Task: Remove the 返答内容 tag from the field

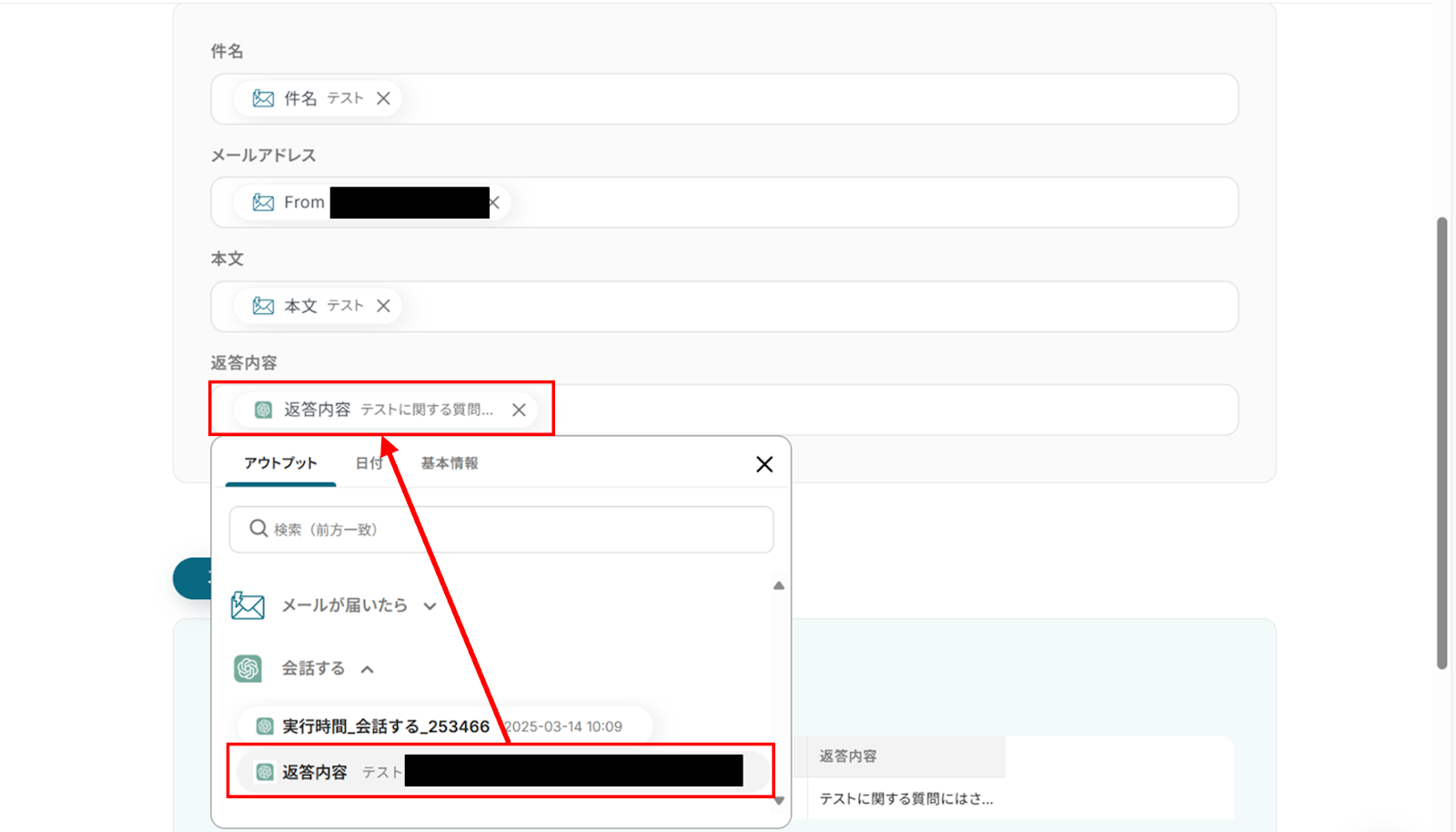Action: click(x=519, y=410)
